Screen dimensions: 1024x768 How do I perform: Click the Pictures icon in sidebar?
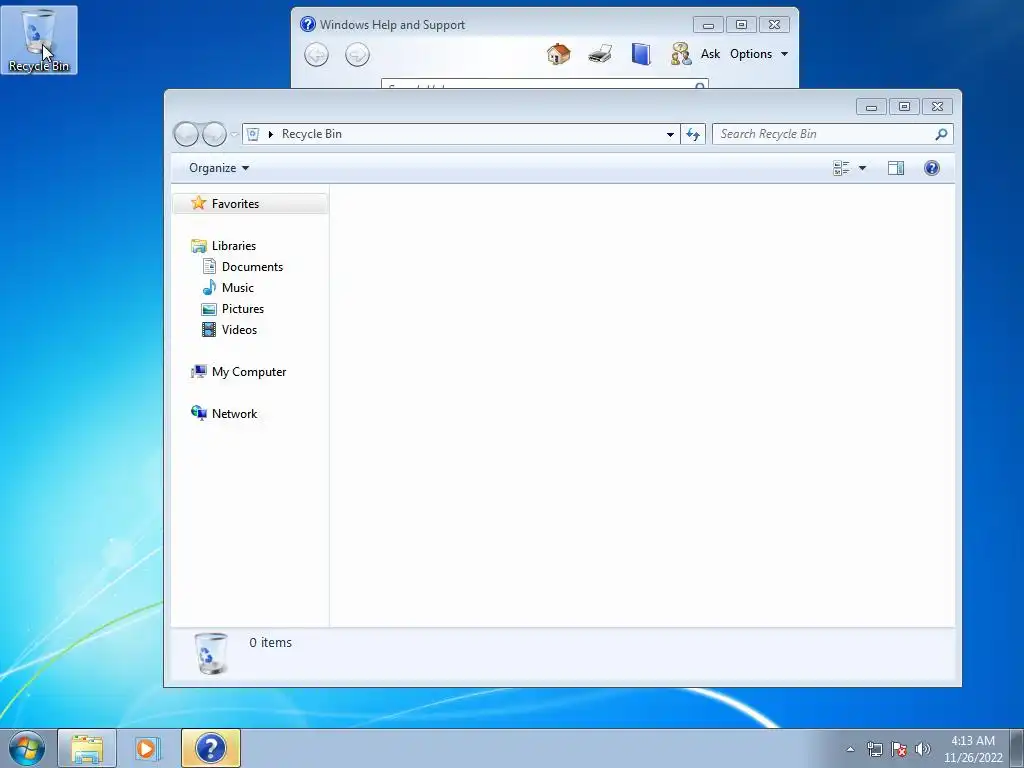coord(209,309)
